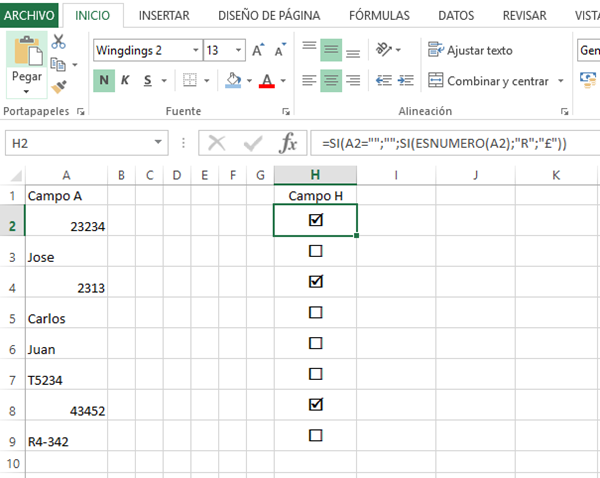Viewport: 600px width, 478px height.
Task: Apply fill color bucket
Action: (233, 80)
